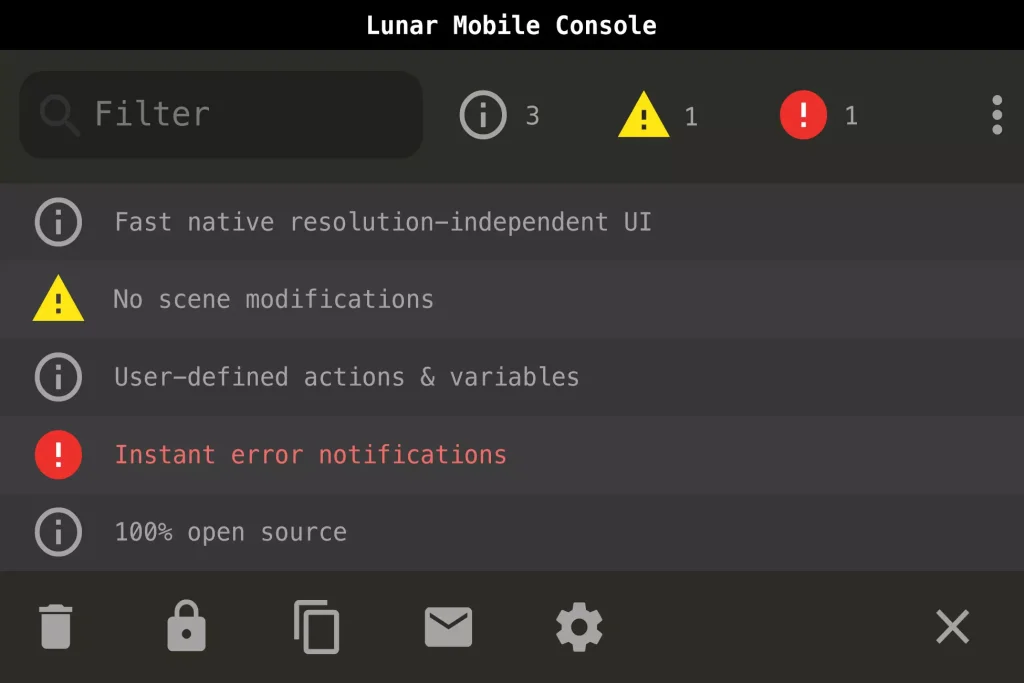
Task: Click the info icon beside 100% open source
Action: click(58, 532)
